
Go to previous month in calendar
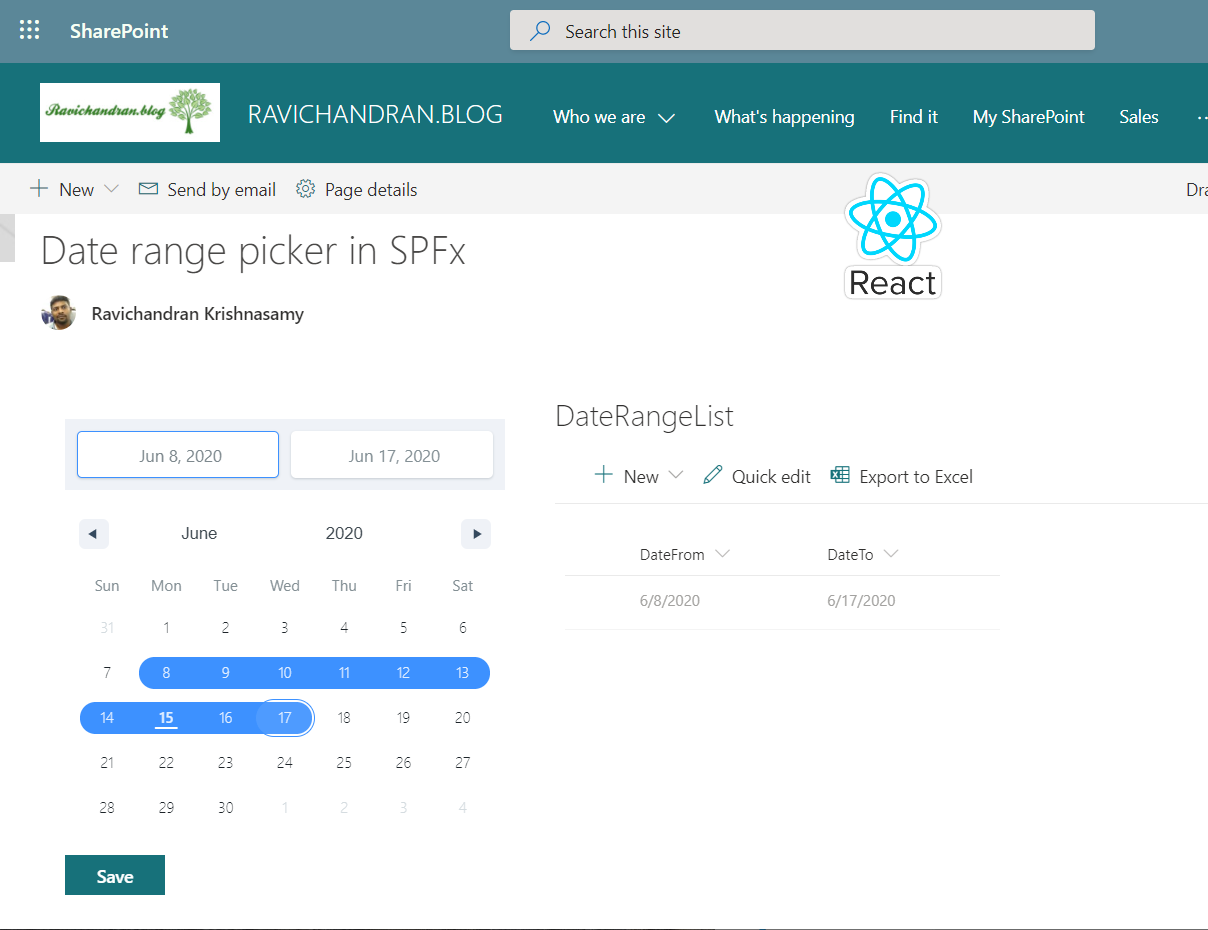[93, 534]
